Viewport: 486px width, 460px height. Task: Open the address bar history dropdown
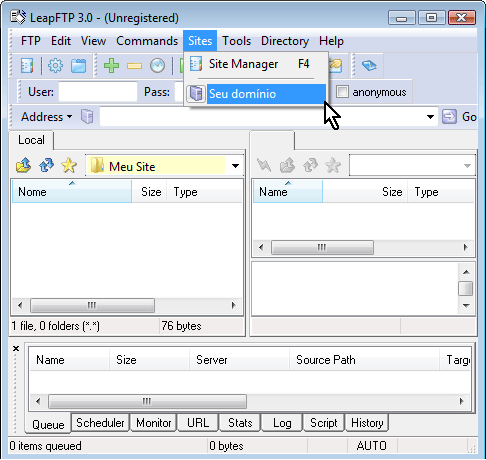pos(430,117)
